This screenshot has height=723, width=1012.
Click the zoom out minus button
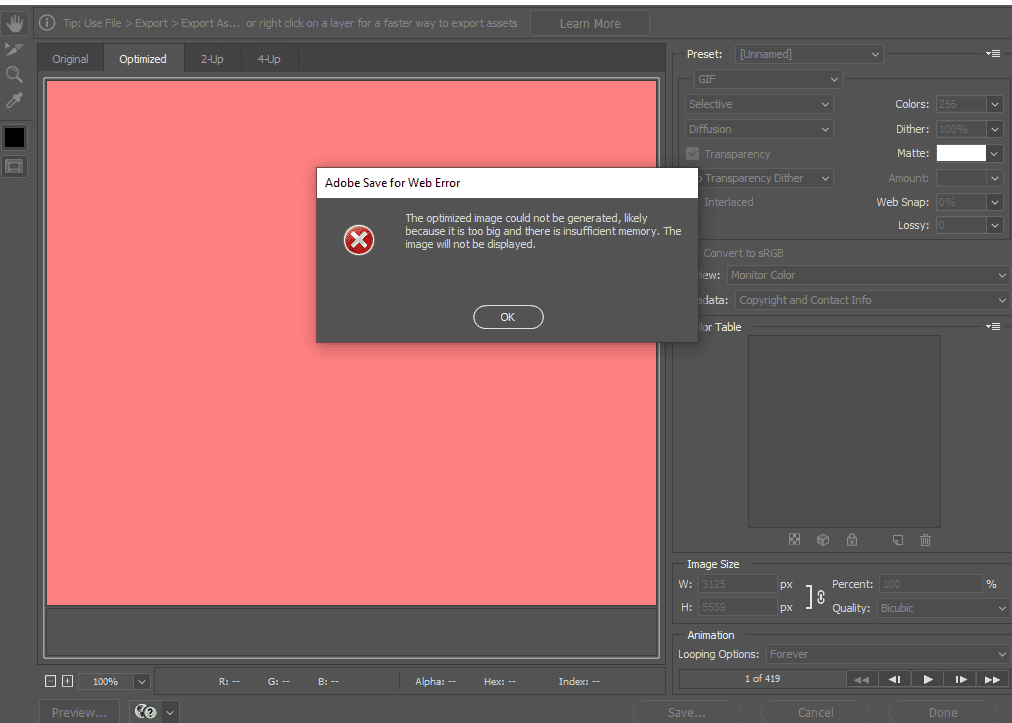click(51, 681)
